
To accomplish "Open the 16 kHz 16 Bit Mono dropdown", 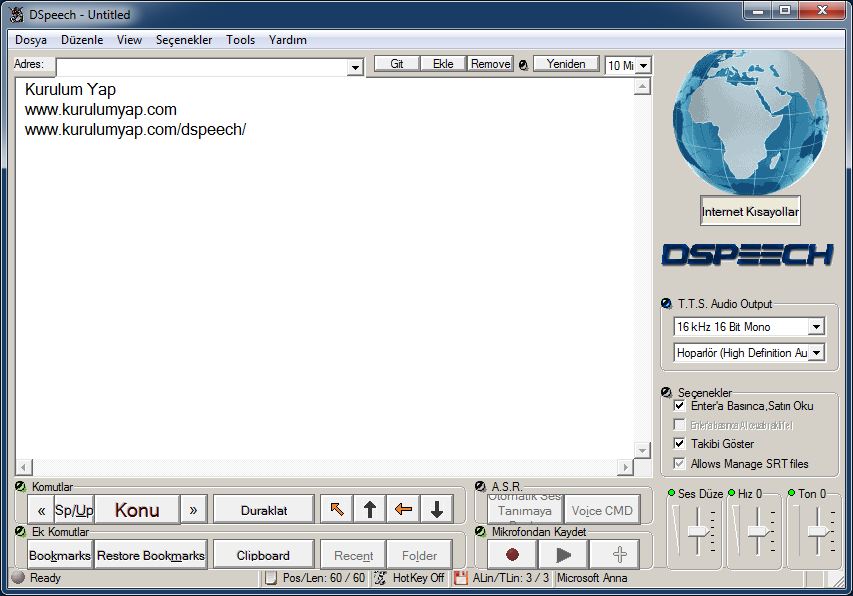I will 816,327.
